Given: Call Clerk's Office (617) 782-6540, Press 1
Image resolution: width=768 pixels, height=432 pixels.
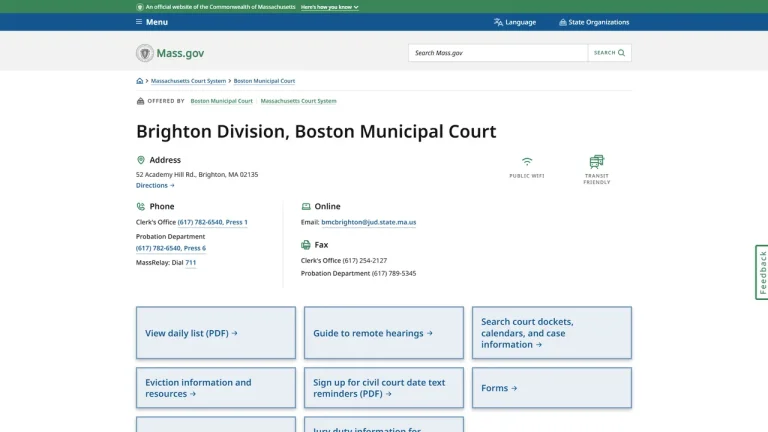Looking at the screenshot, I should point(213,222).
